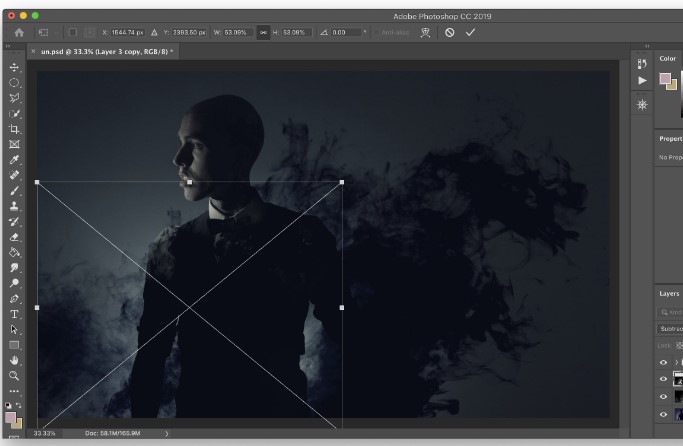Click the zoom level 33.33% field

pyautogui.click(x=45, y=433)
